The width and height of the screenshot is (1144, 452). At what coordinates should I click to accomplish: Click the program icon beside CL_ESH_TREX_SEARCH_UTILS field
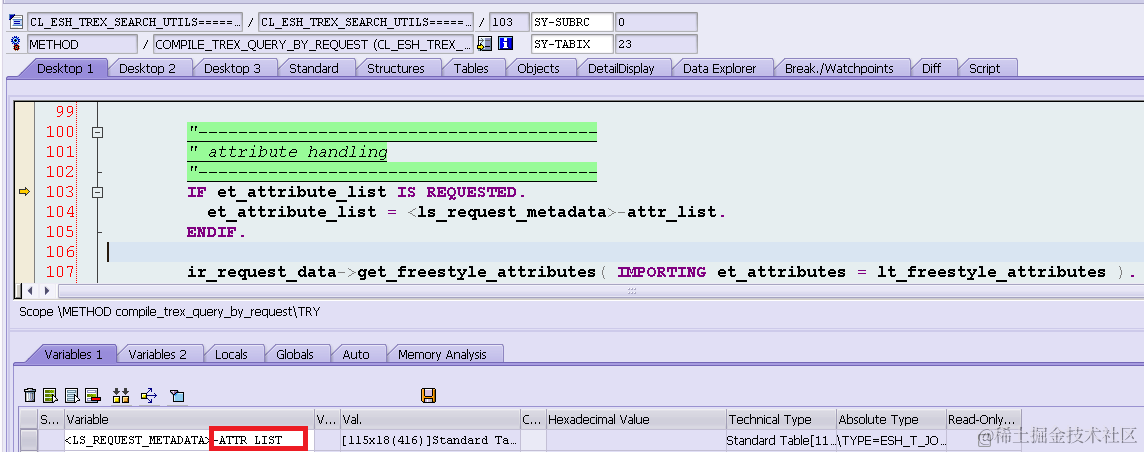tap(16, 22)
